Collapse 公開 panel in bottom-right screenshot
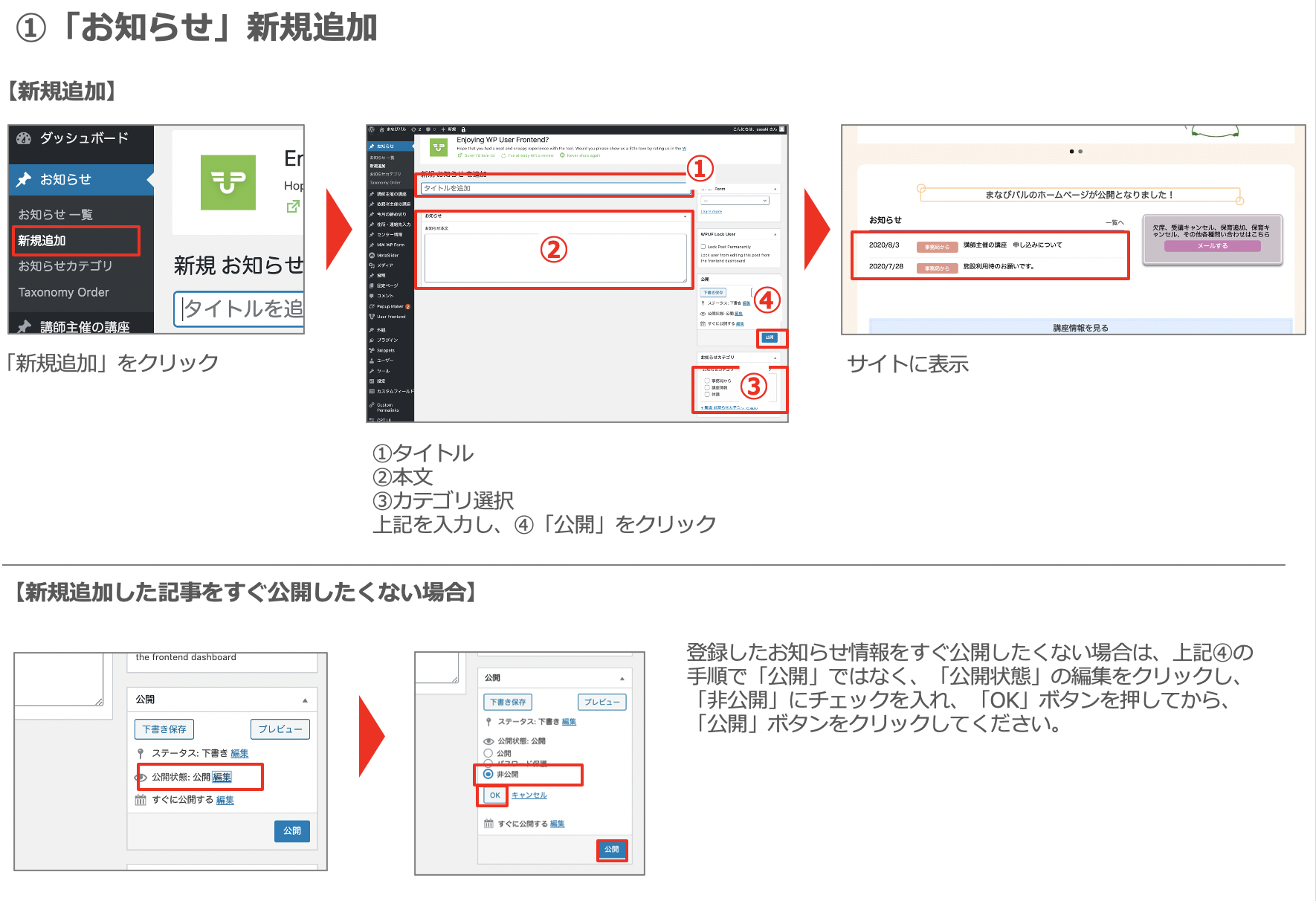Screen dimensions: 1316x901 point(622,678)
